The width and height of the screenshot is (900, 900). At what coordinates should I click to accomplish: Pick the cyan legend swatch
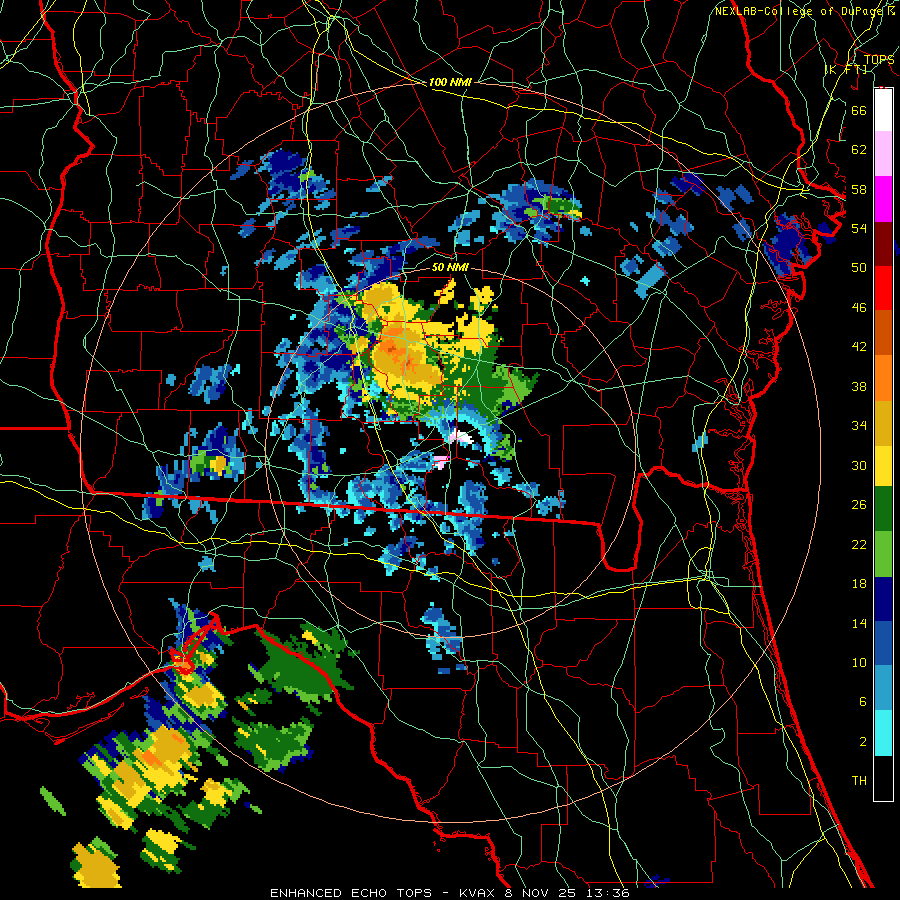(883, 733)
